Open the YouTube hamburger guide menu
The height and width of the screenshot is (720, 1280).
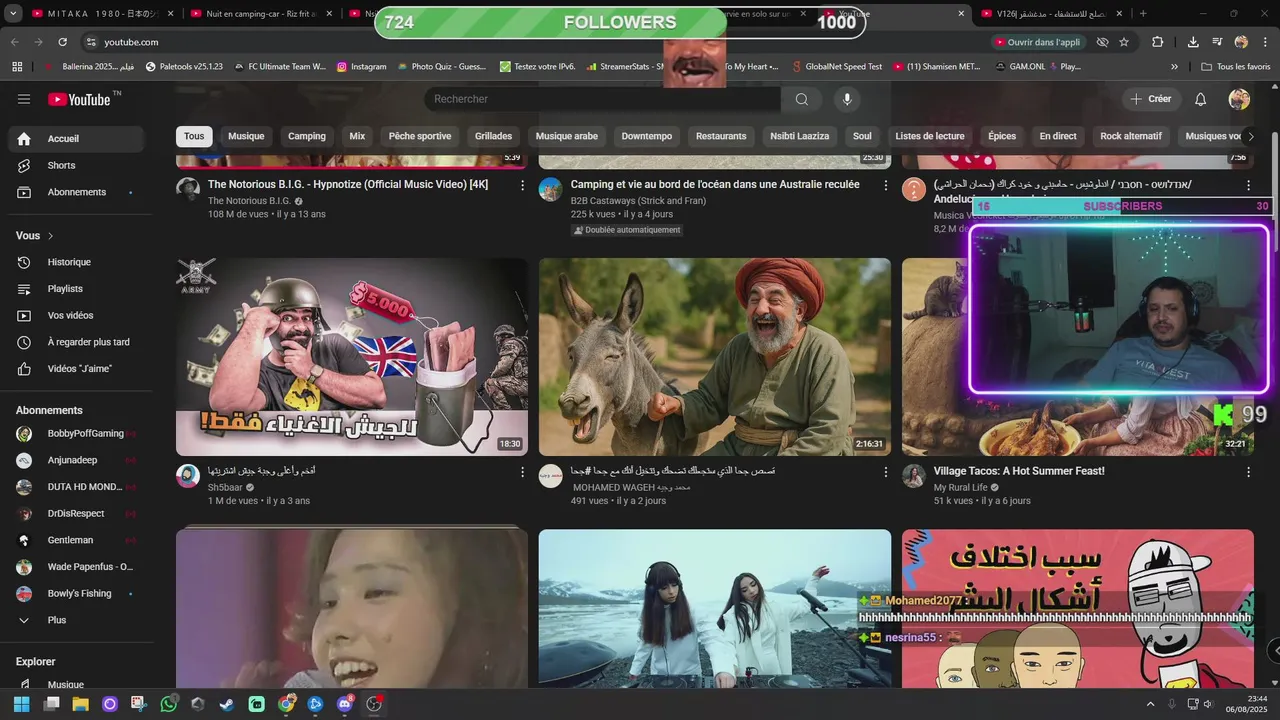point(24,99)
